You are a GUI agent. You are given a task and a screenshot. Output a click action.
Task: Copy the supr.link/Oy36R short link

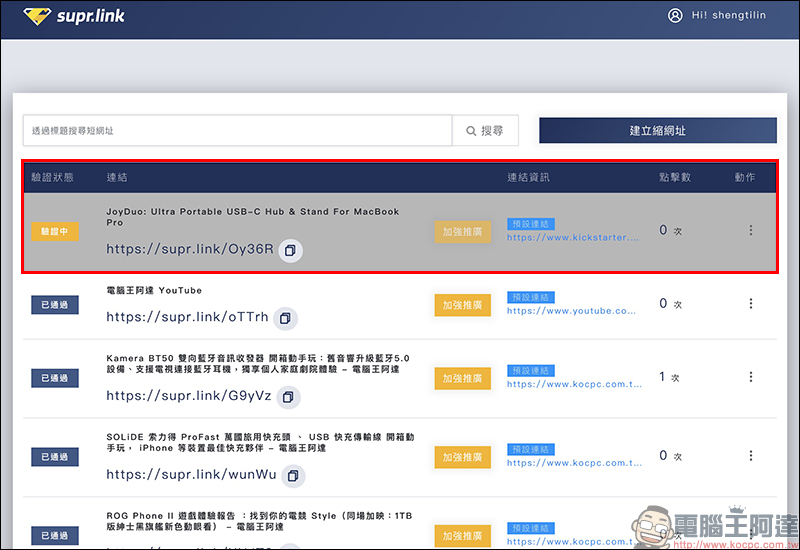pos(290,251)
